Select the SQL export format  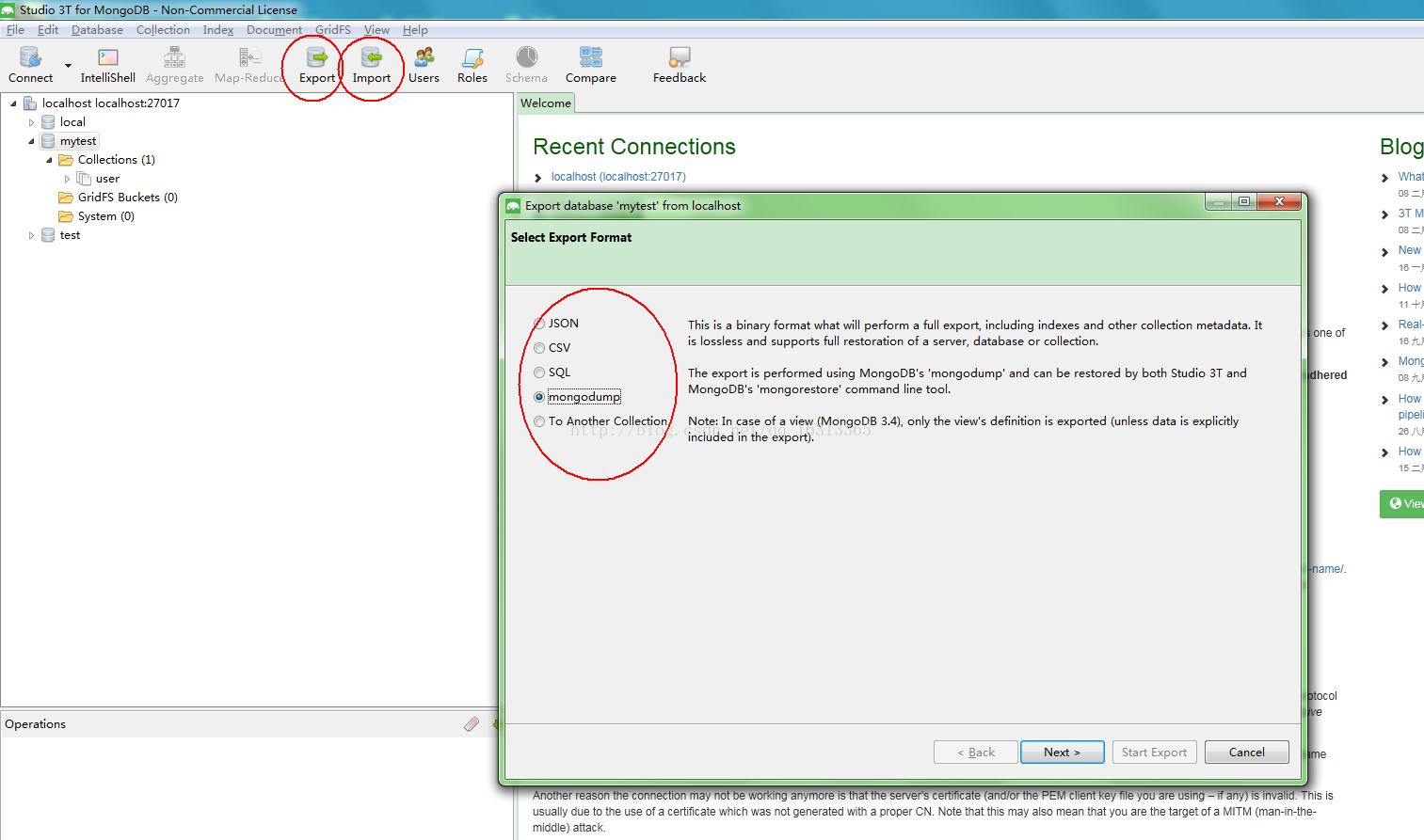point(539,372)
